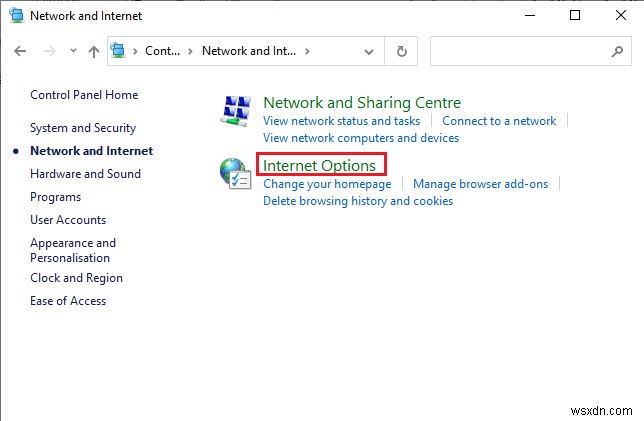
Task: Expand chevron after Network and Internet breadcrumb
Action: (308, 51)
